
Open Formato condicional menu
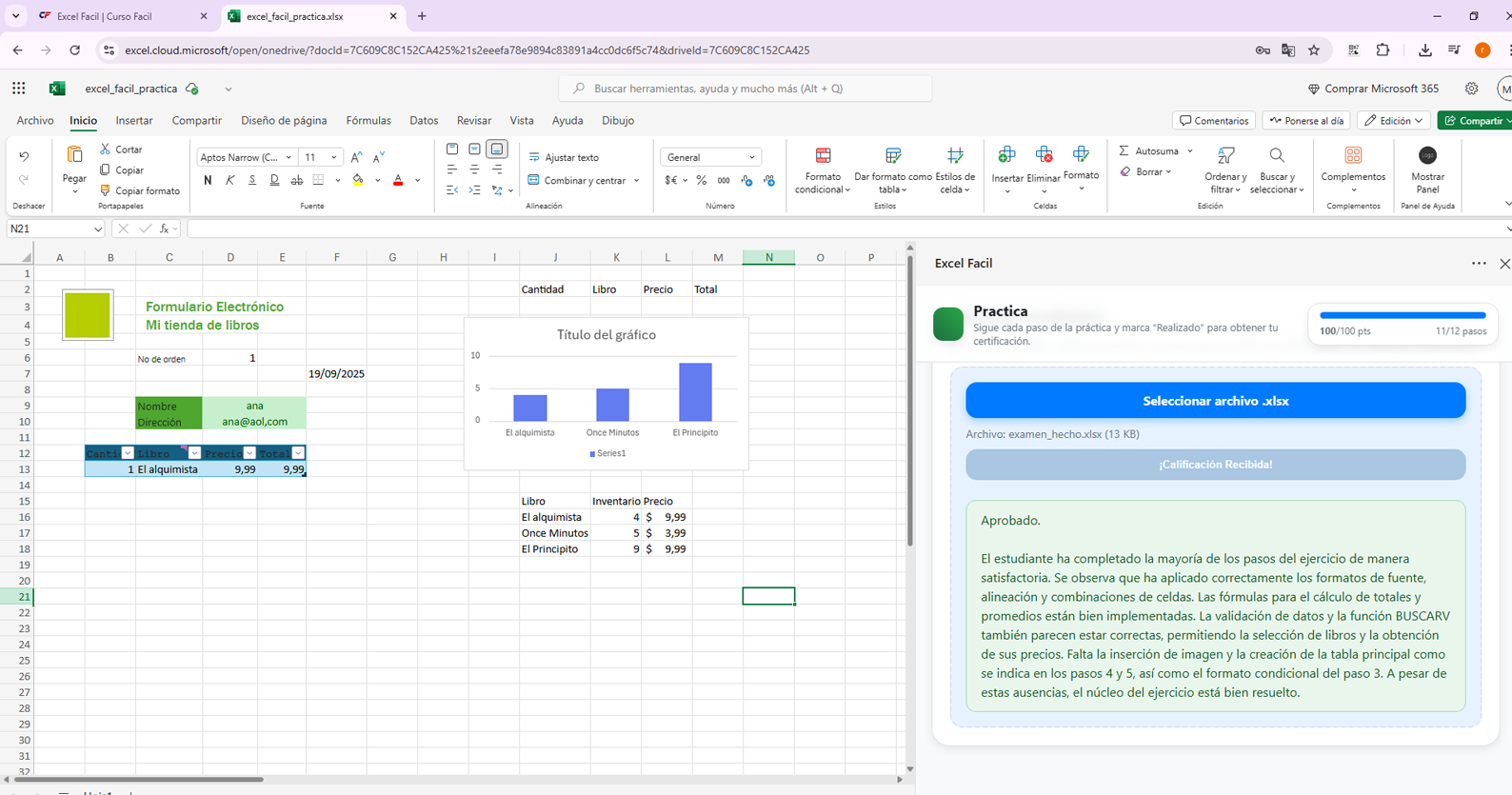point(823,170)
